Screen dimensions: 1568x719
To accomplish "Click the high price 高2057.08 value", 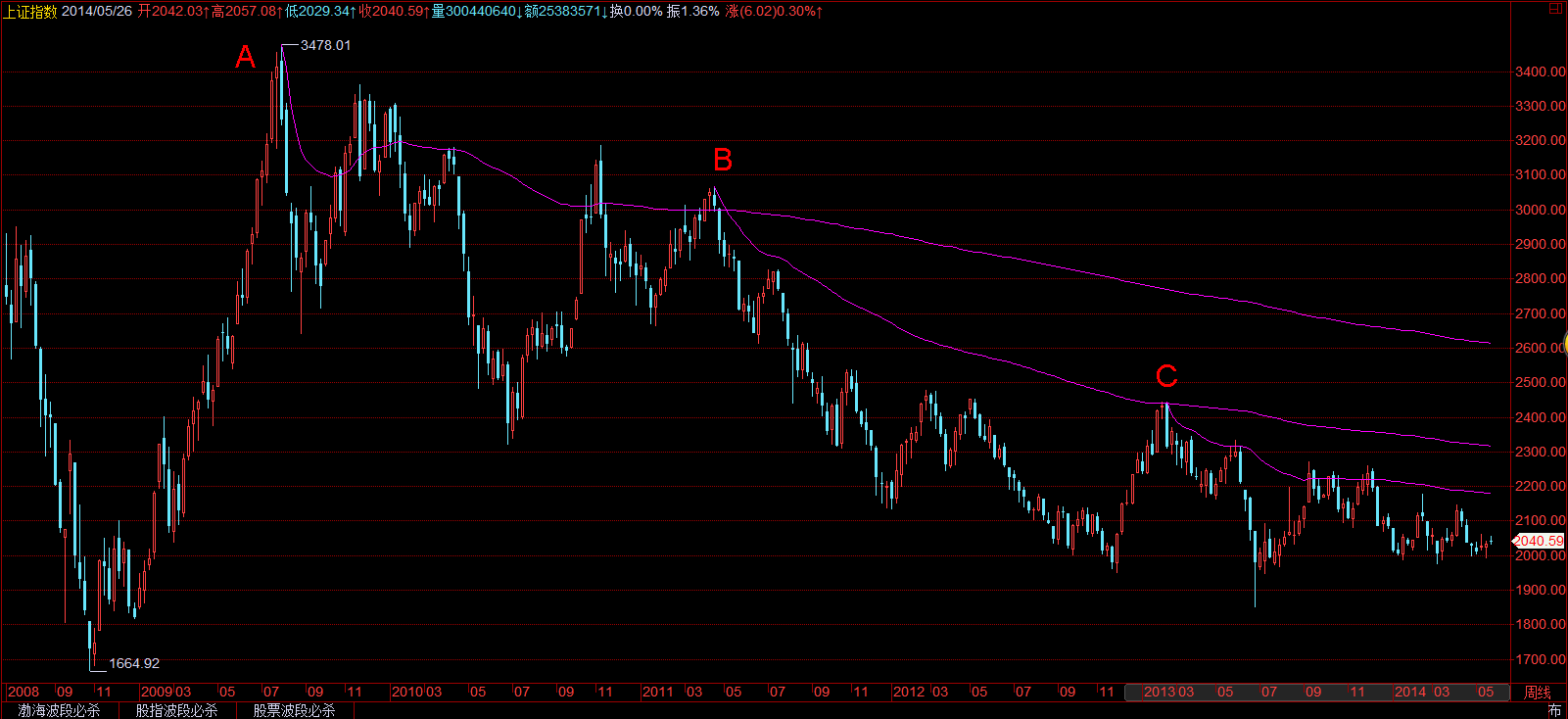I will tap(247, 11).
